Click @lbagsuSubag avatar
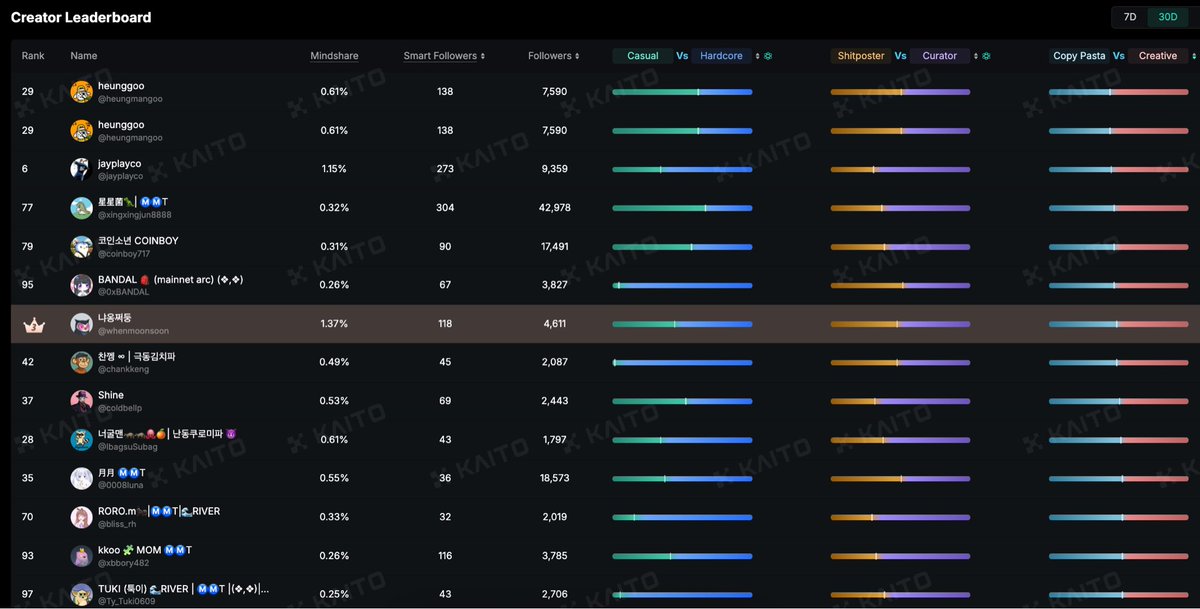Image resolution: width=1200 pixels, height=609 pixels. 82,440
